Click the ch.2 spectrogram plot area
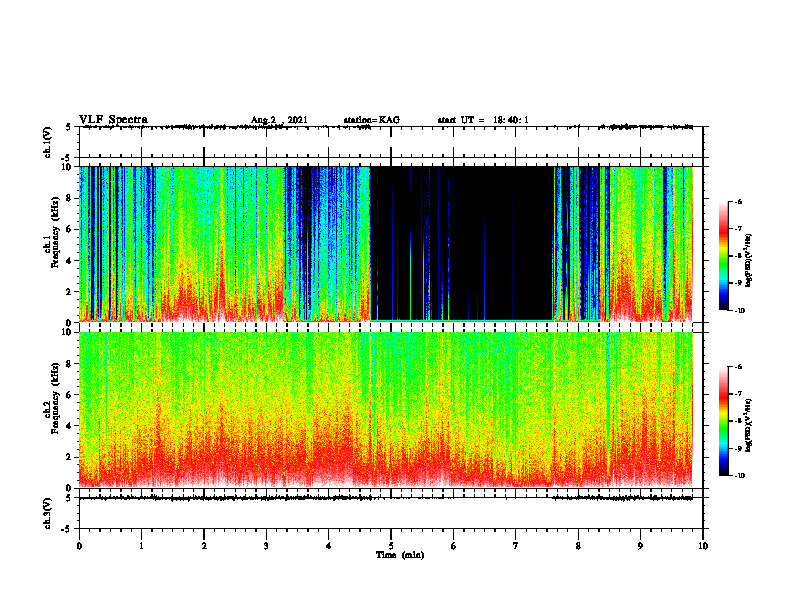 (385, 410)
